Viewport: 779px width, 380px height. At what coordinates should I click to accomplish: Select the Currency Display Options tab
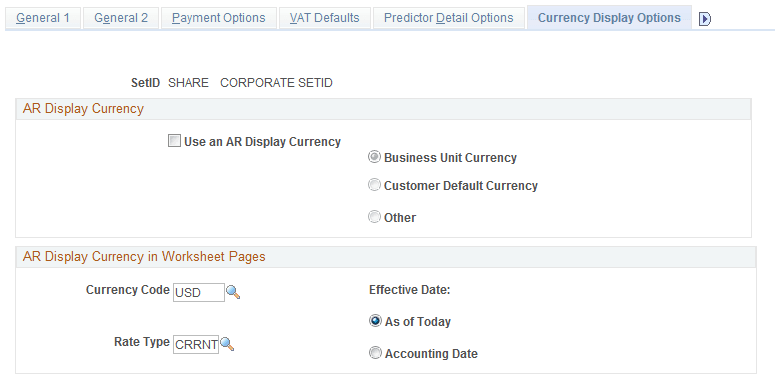coord(609,18)
